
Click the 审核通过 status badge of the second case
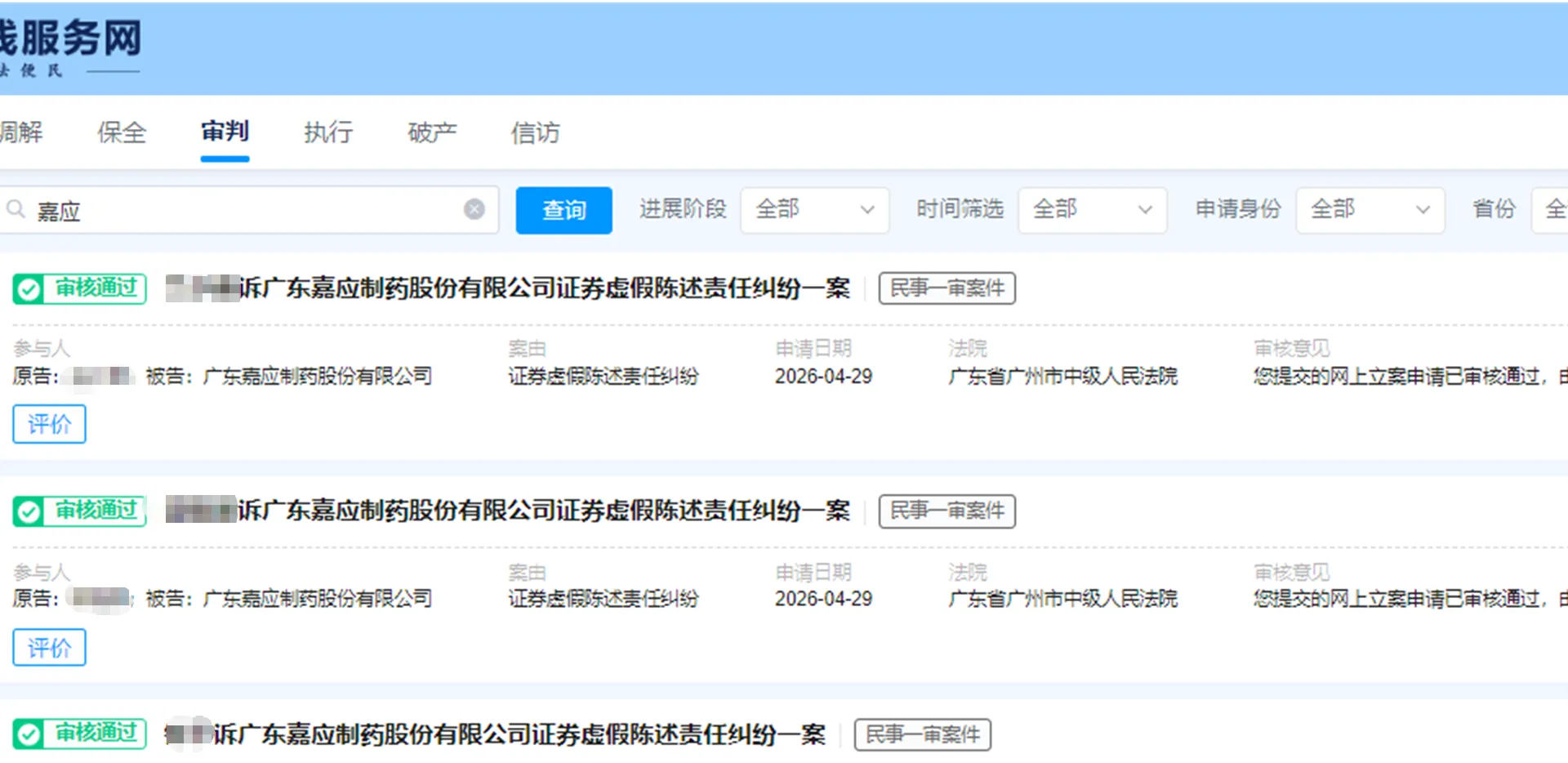(x=80, y=511)
